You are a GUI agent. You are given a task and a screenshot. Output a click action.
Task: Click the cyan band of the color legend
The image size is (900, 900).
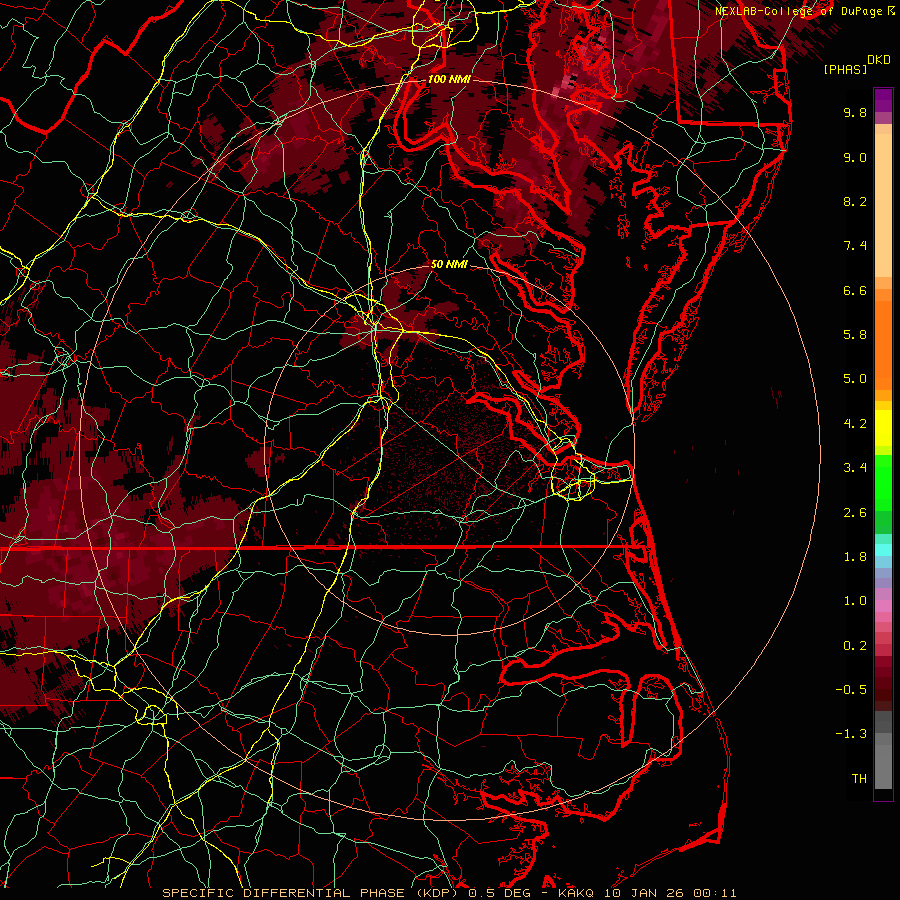[x=883, y=550]
